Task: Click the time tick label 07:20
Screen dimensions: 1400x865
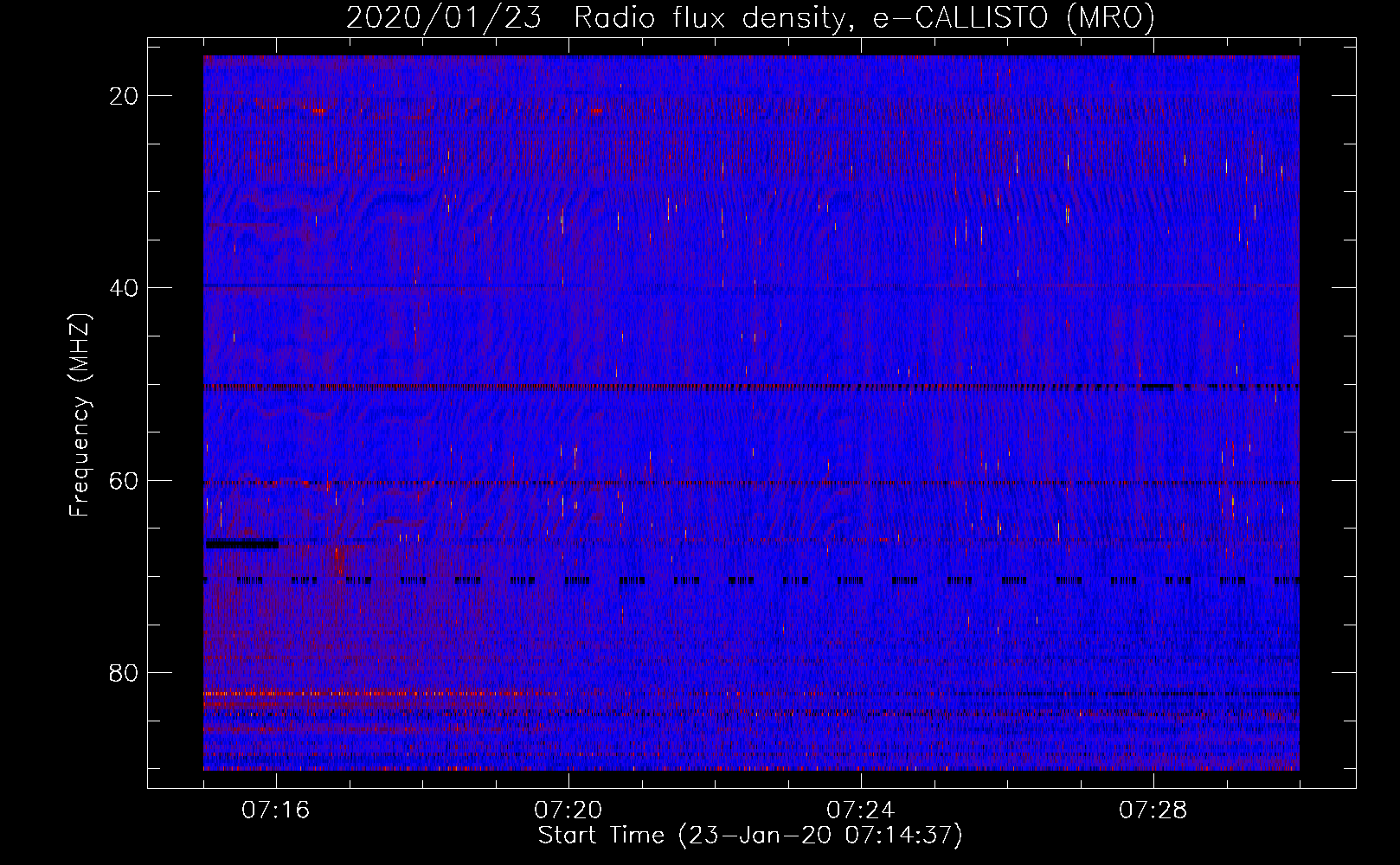Action: tap(568, 811)
